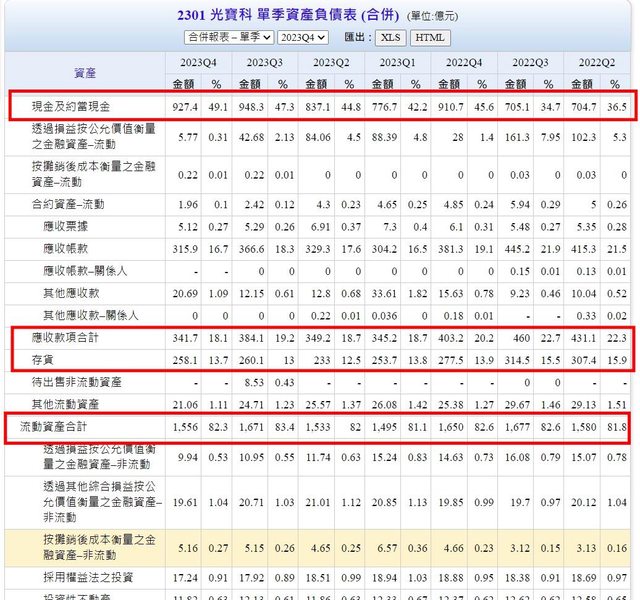Export the table using the HTML button

(x=429, y=37)
